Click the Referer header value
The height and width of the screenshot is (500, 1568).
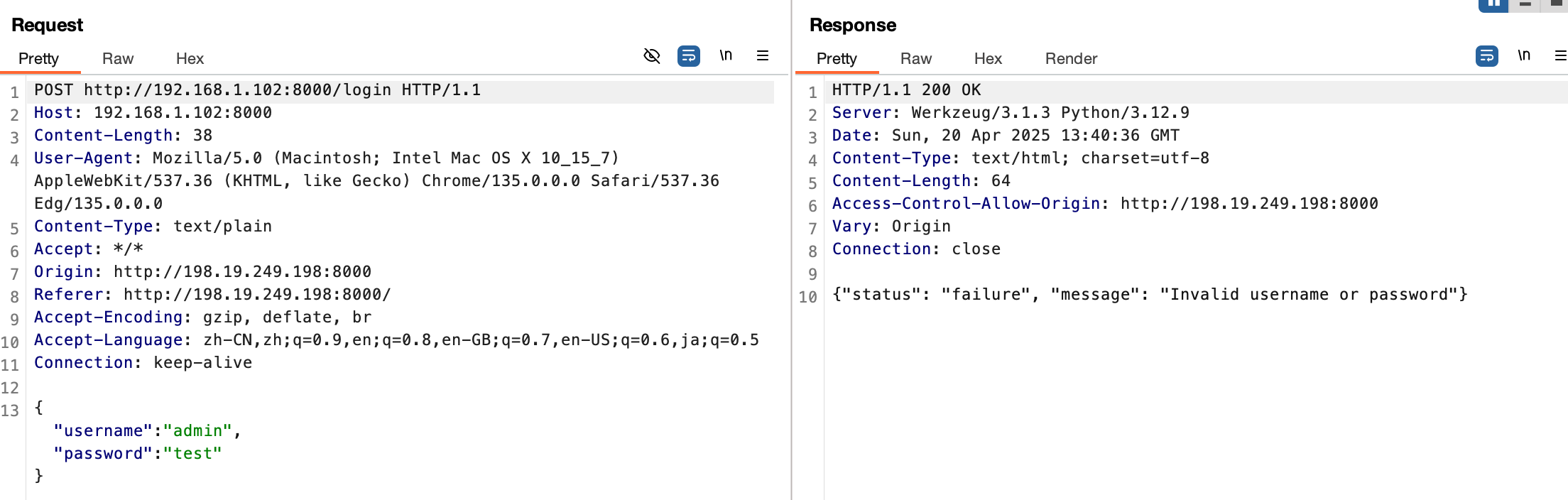(x=257, y=295)
